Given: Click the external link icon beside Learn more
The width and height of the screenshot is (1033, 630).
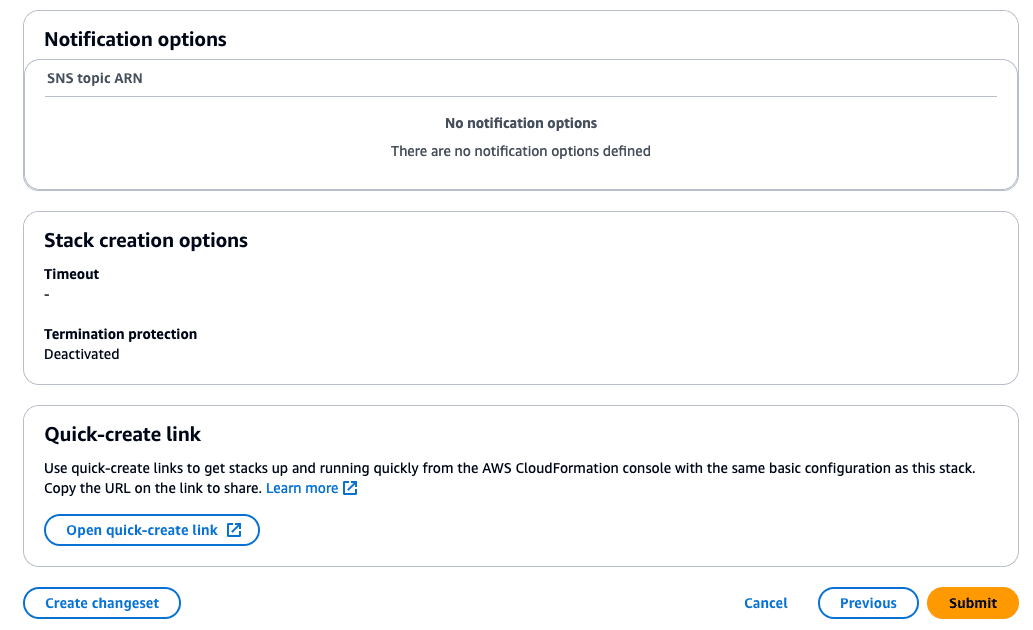Looking at the screenshot, I should [x=348, y=488].
